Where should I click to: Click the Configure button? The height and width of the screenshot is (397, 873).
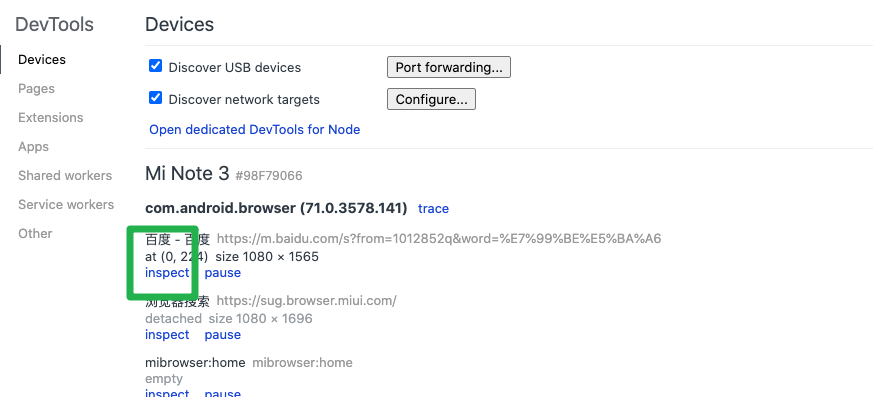(x=431, y=99)
